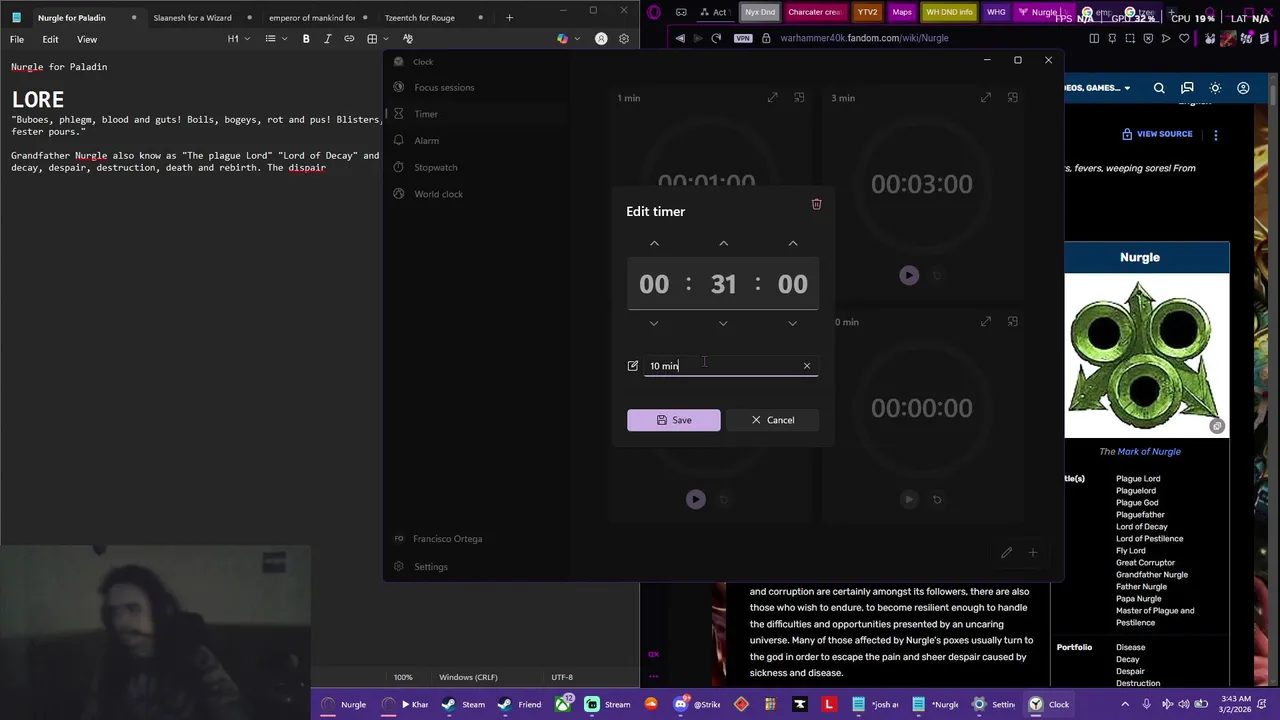1280x720 pixels.
Task: Reload the browser page
Action: point(716,38)
